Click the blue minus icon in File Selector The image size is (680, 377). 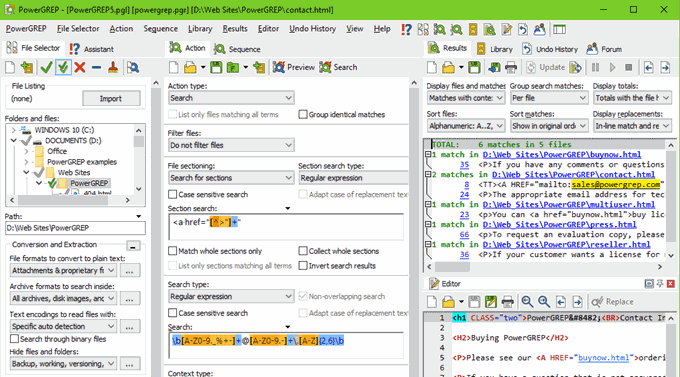[96, 67]
